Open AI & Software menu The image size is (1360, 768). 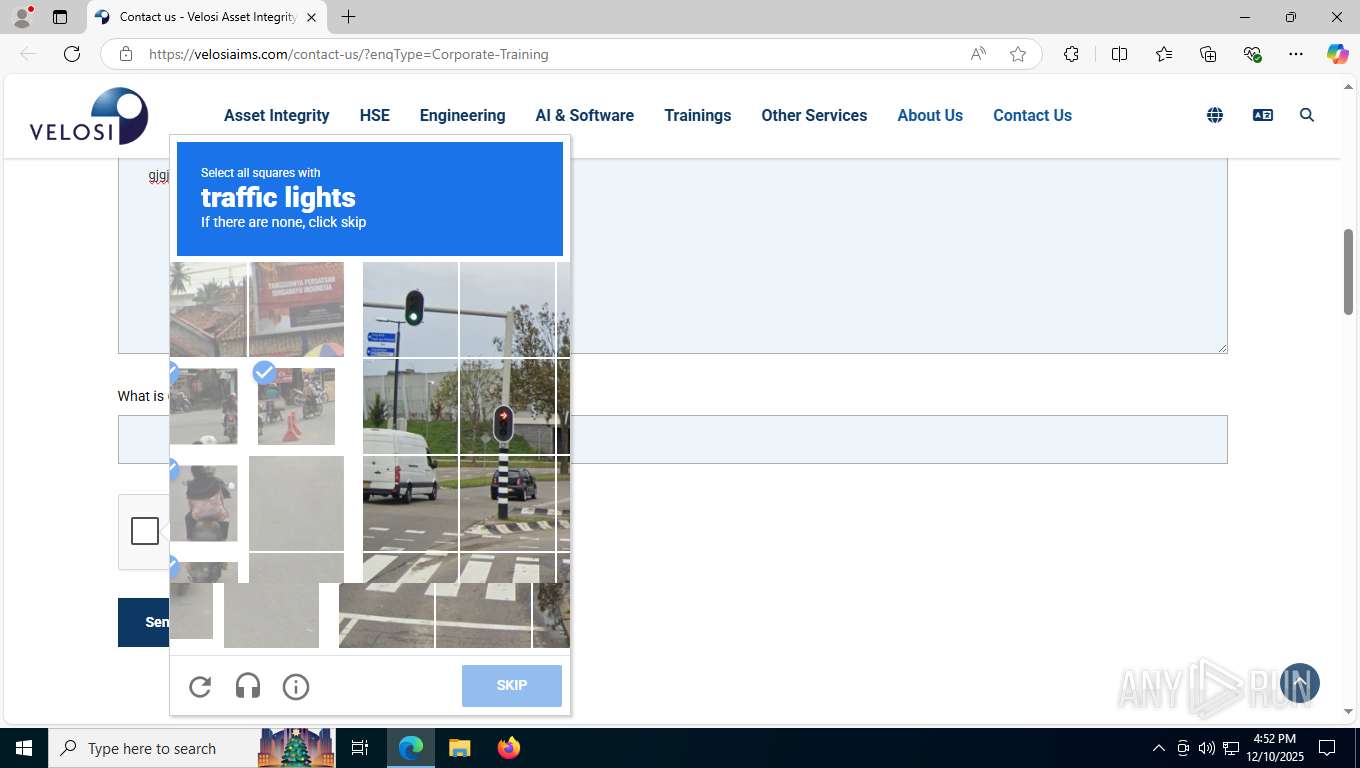click(585, 115)
